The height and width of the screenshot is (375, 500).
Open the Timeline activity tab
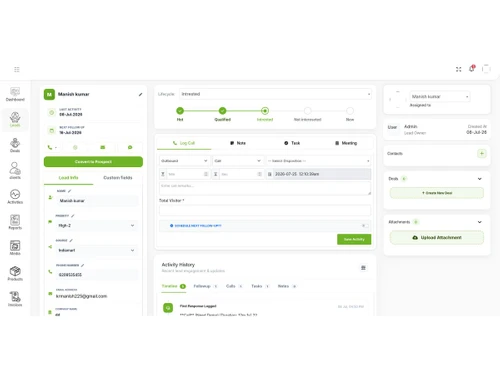(174, 286)
